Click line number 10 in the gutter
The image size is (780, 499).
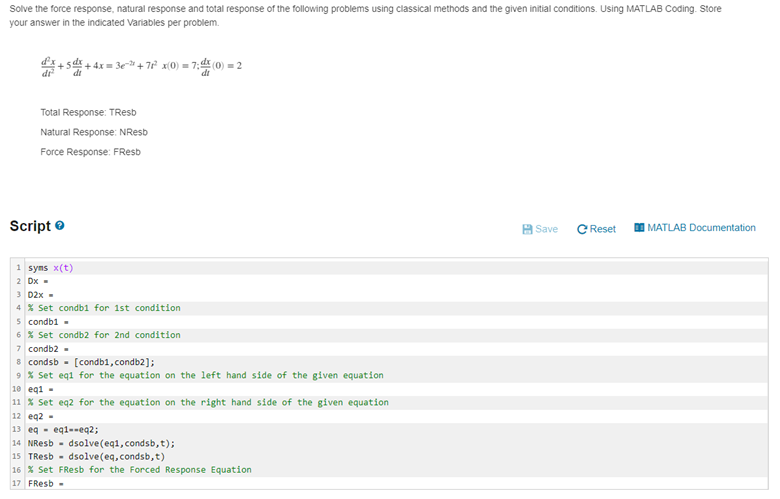click(x=17, y=389)
